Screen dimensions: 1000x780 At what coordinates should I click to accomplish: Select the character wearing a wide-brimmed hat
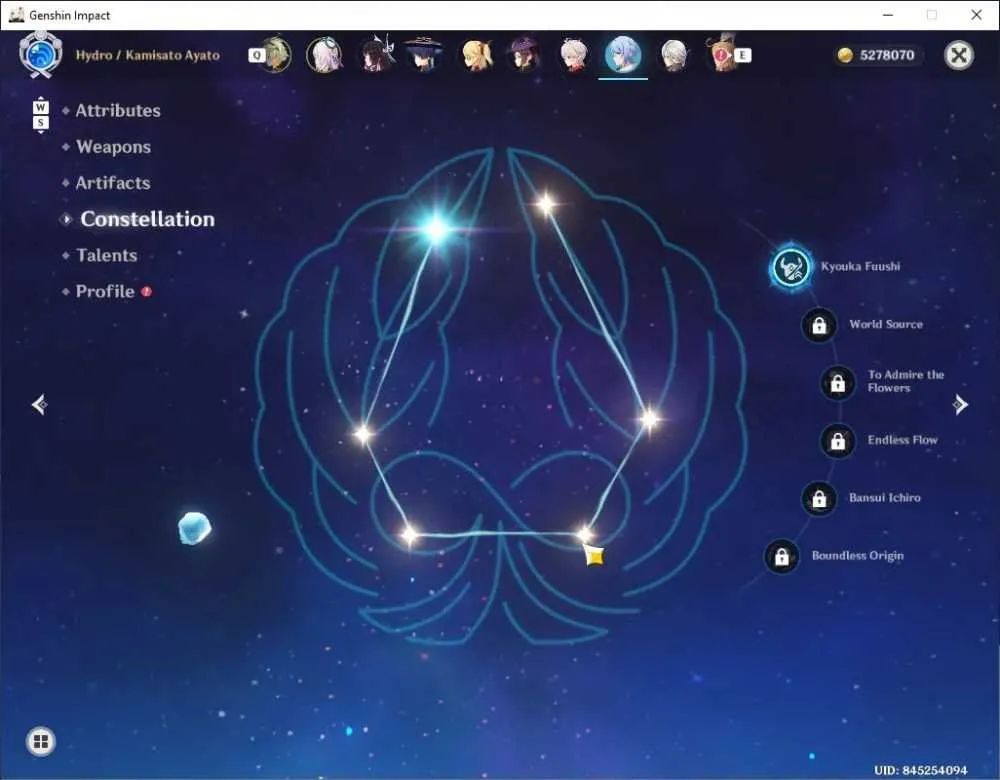coord(423,55)
